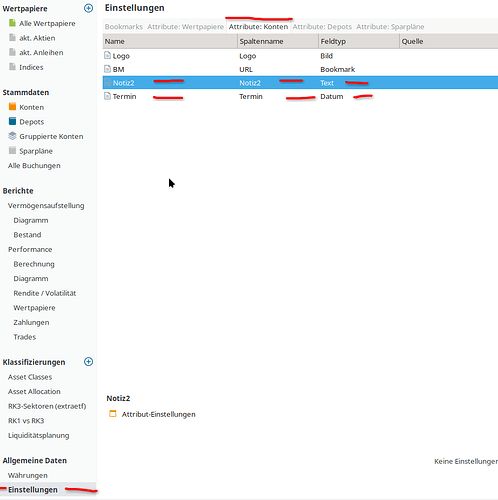498x500 pixels.
Task: Open the Performance report
Action: [x=30, y=249]
